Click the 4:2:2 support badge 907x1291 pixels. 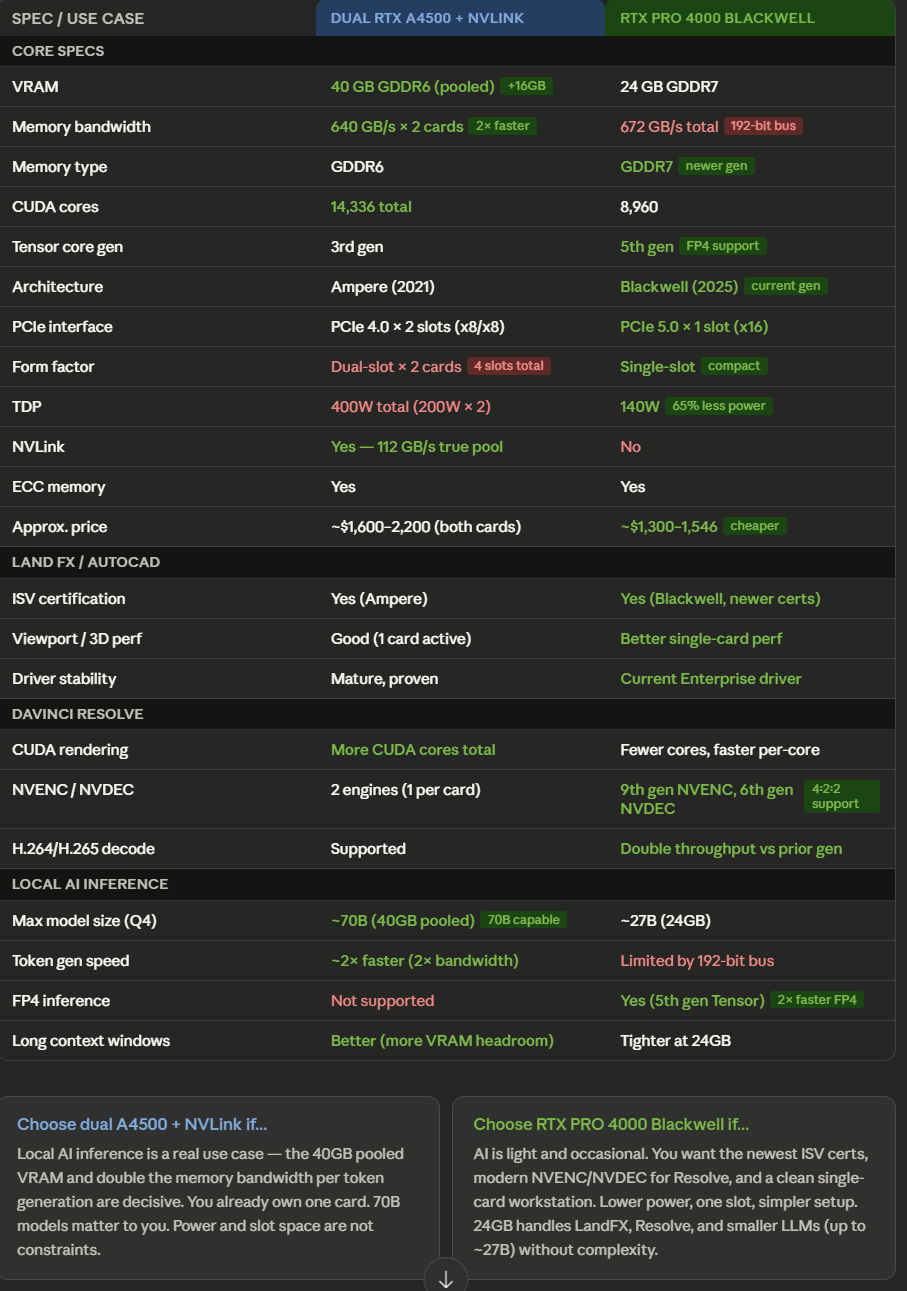tap(840, 796)
